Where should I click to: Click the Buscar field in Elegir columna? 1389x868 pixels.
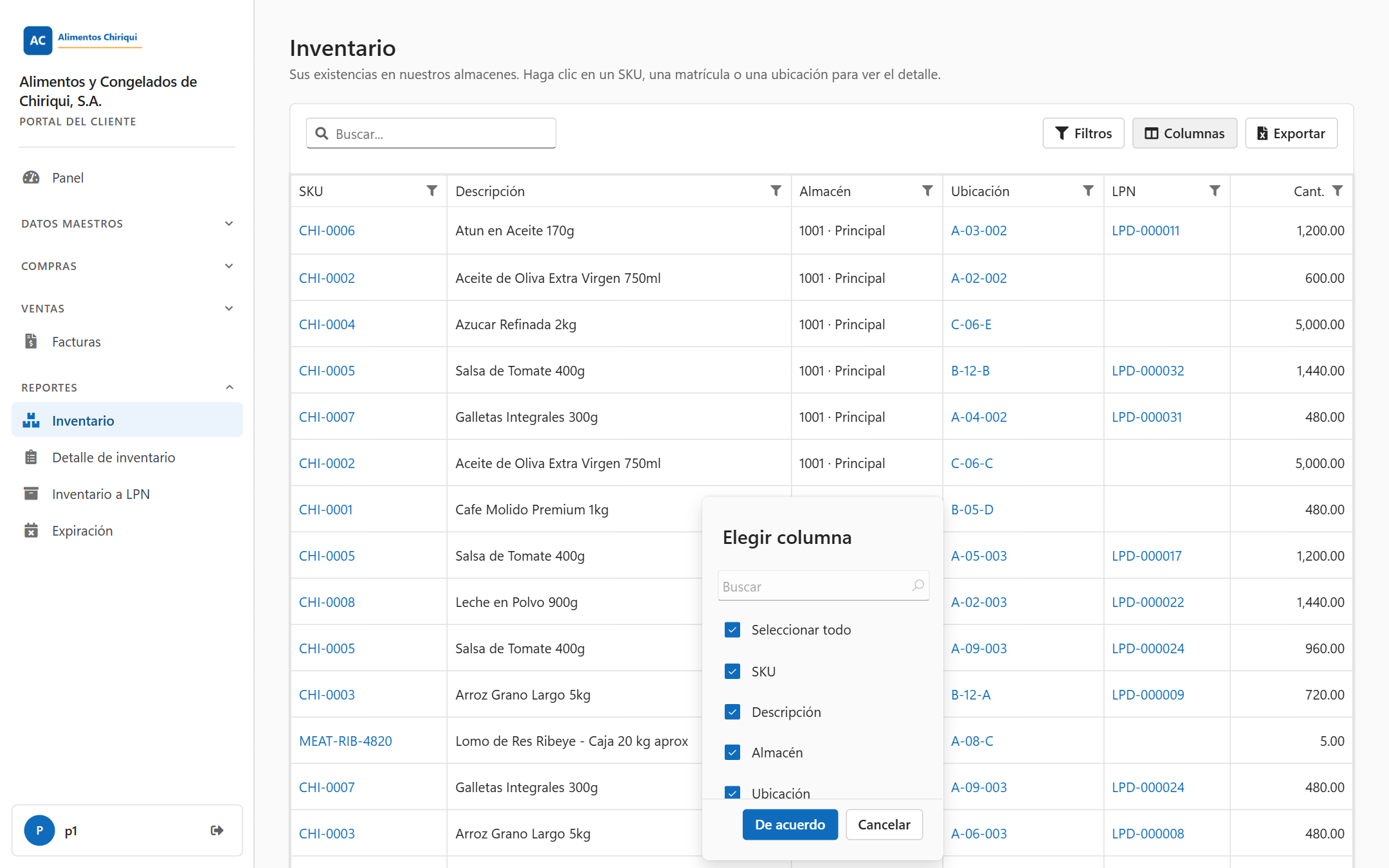coord(823,586)
